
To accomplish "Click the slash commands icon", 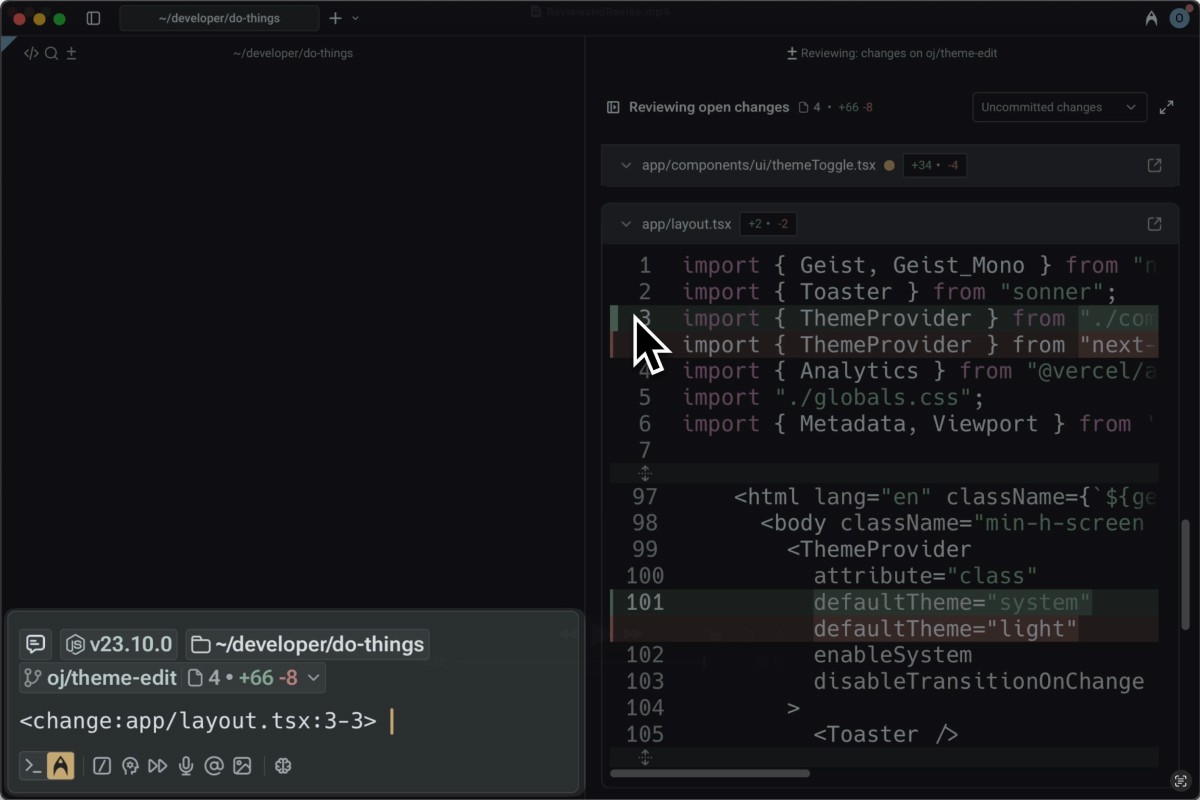I will (x=102, y=766).
